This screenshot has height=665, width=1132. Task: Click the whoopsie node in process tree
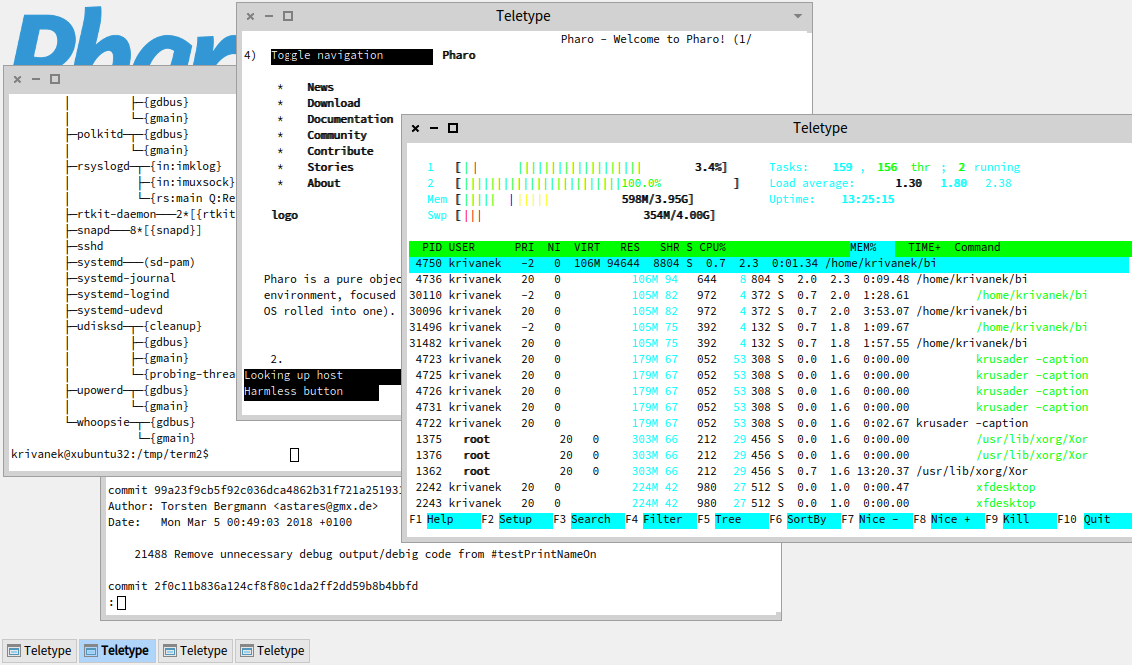point(104,422)
